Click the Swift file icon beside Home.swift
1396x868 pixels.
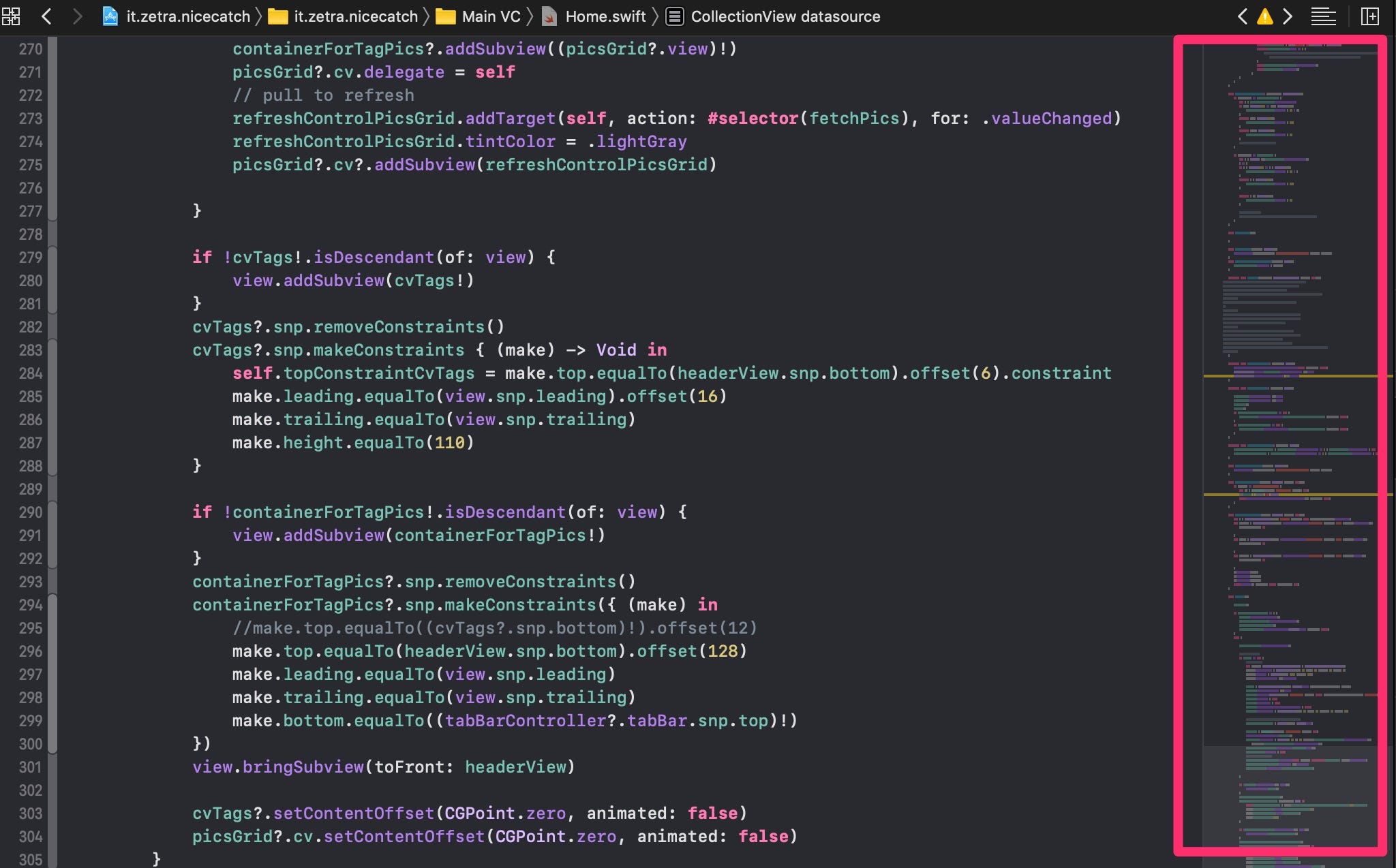pyautogui.click(x=549, y=16)
